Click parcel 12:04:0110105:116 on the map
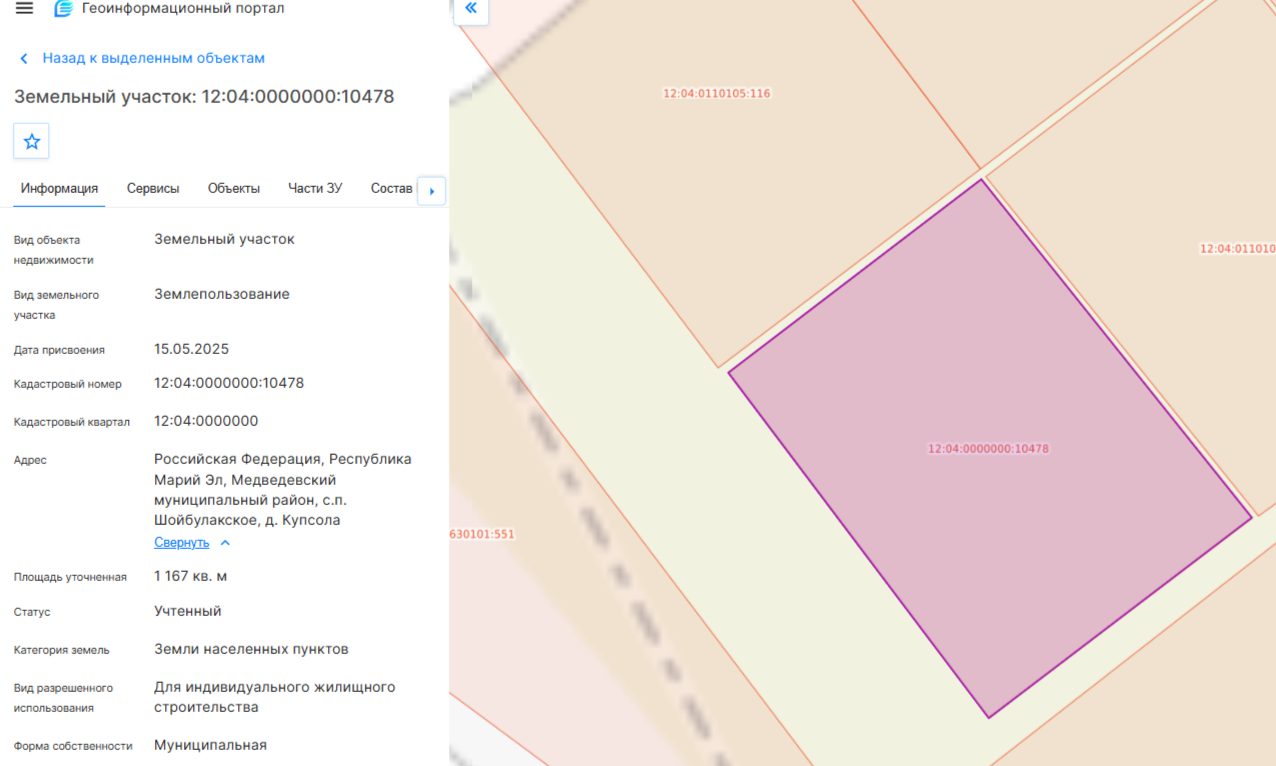The image size is (1276, 766). point(717,93)
